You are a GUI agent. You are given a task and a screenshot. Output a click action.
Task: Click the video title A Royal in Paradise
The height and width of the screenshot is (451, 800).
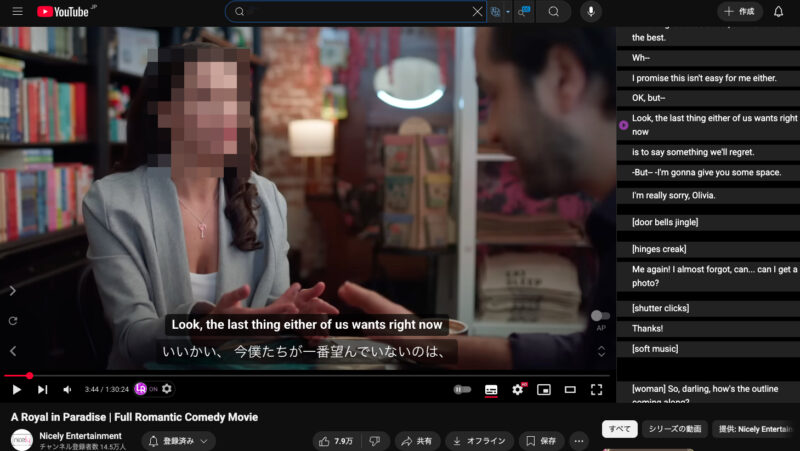tap(134, 417)
